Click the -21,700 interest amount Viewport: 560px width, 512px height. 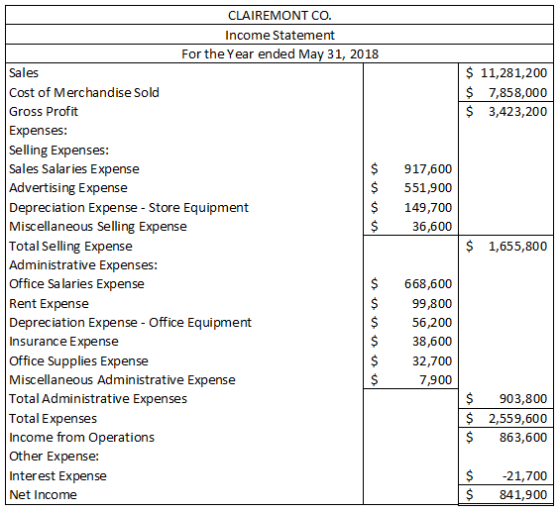pos(525,476)
